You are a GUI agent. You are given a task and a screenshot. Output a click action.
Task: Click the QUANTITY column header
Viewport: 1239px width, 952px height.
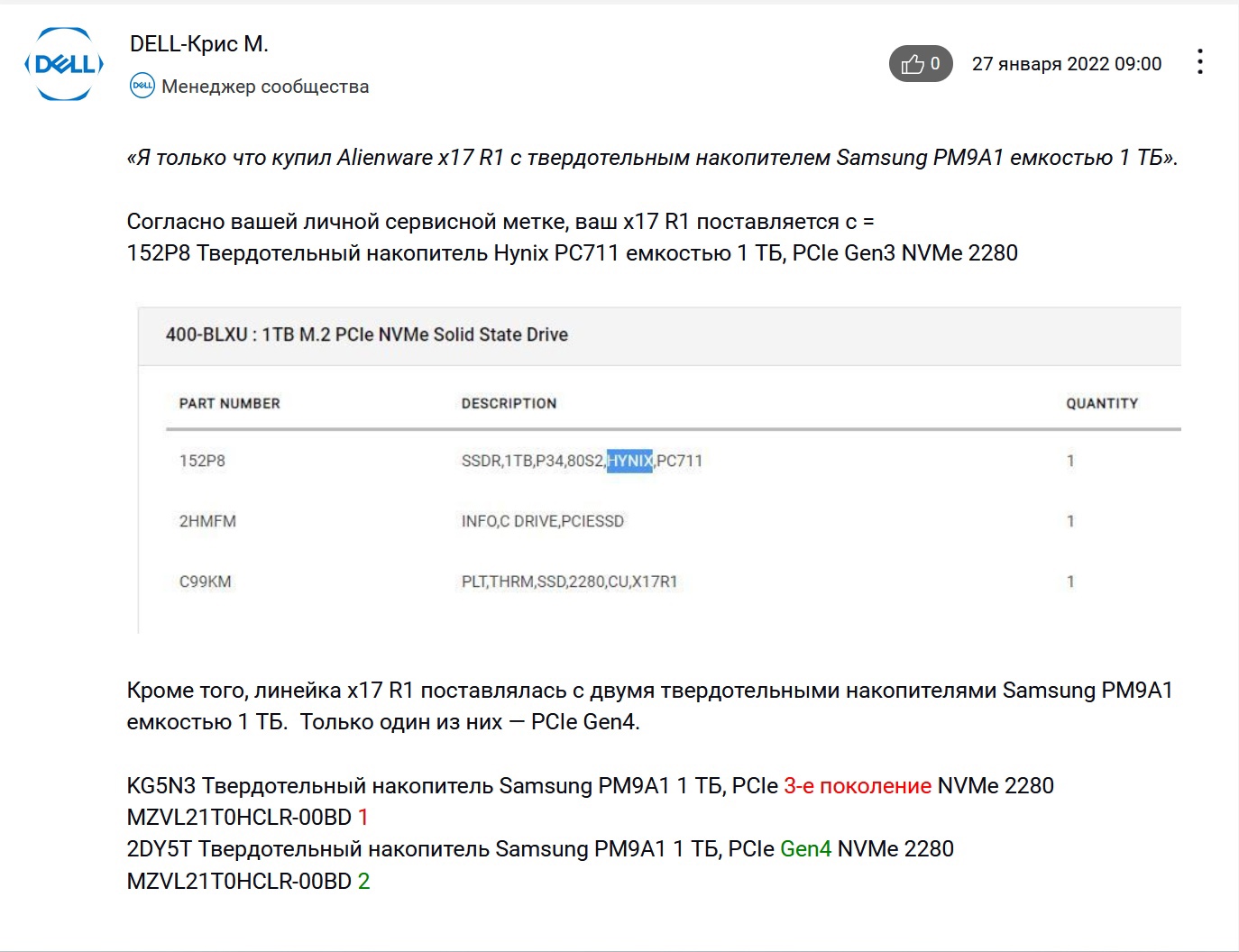point(1102,403)
